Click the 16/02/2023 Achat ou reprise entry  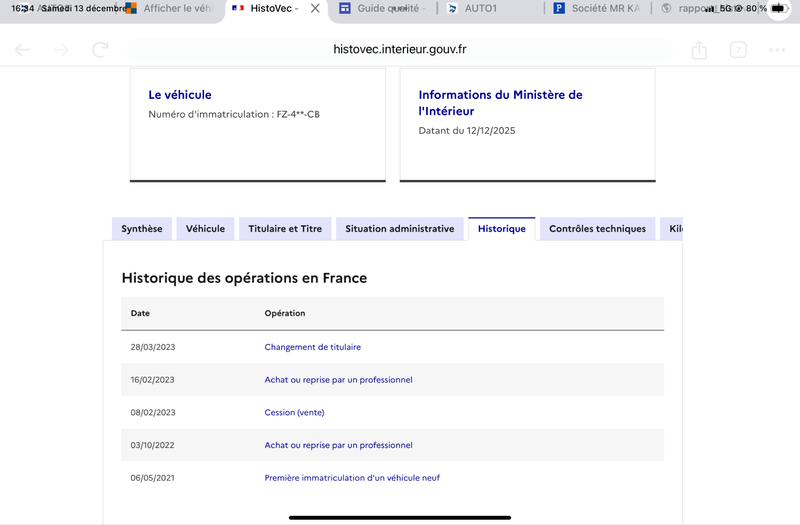tap(338, 380)
